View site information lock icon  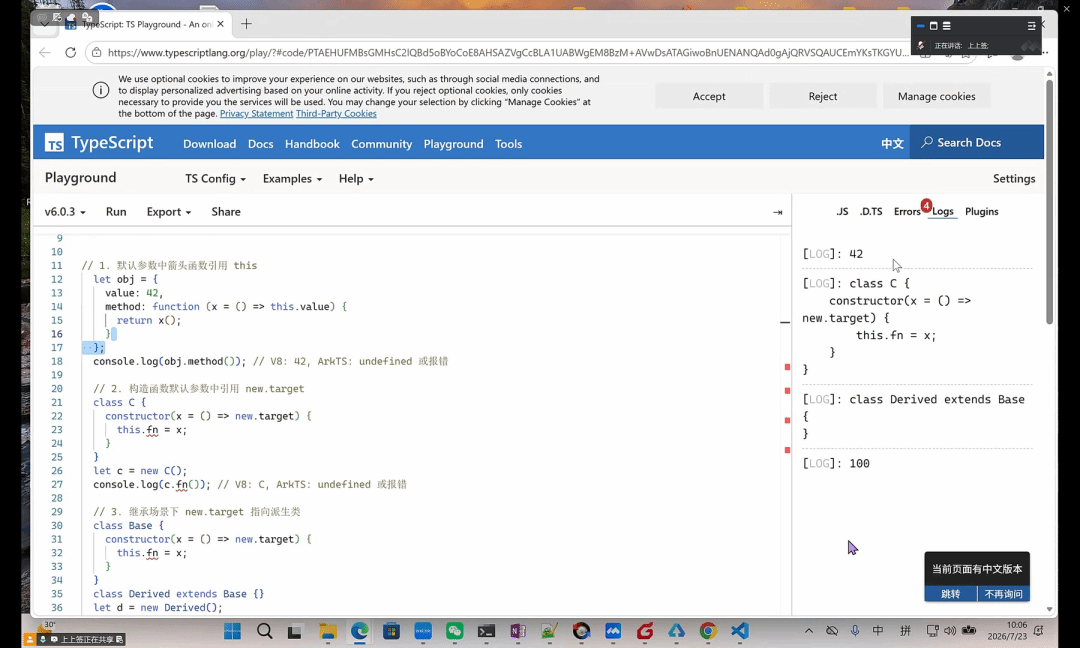click(x=96, y=52)
